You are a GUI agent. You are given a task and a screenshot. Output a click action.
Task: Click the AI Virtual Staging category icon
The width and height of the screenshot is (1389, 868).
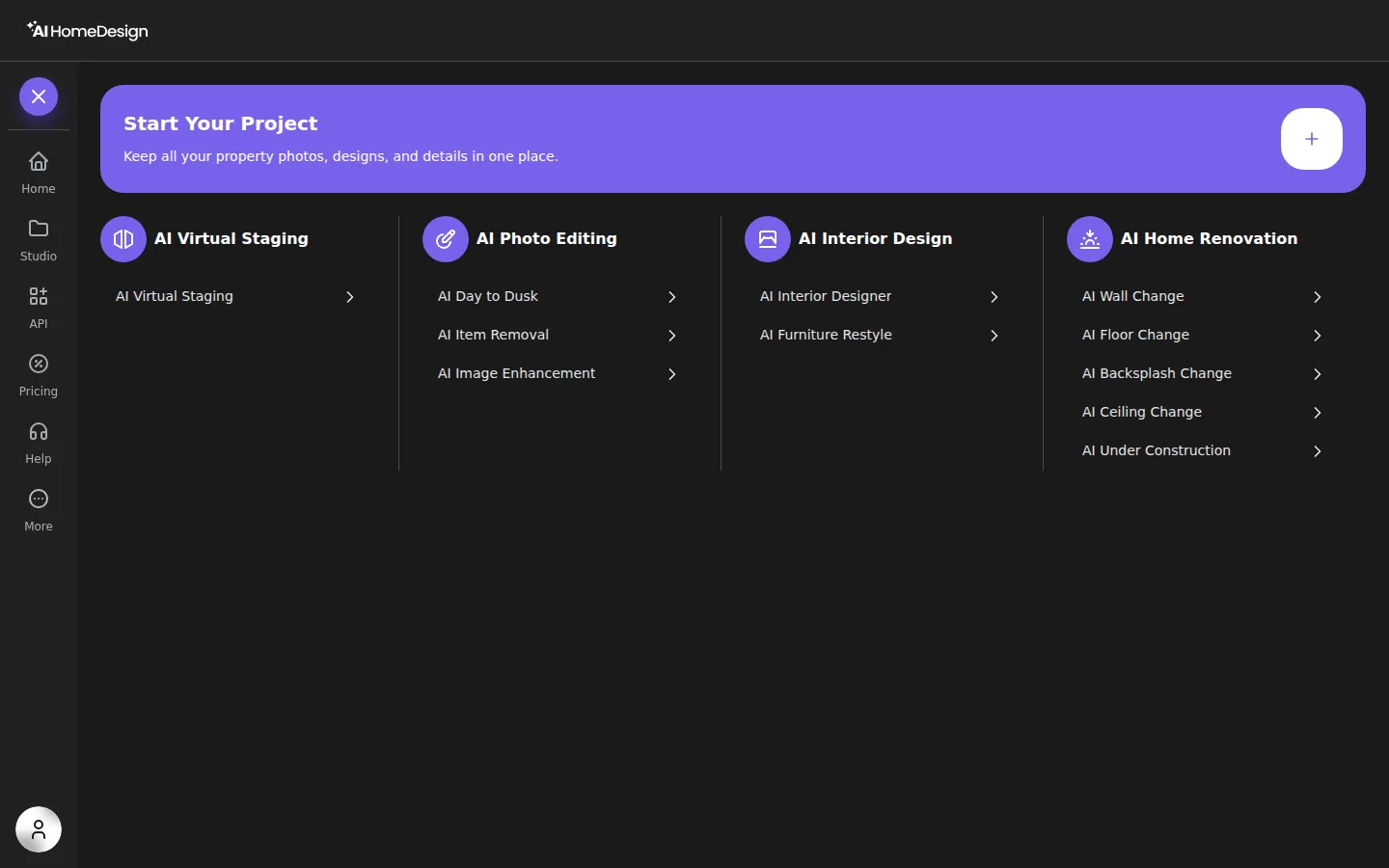pos(123,239)
